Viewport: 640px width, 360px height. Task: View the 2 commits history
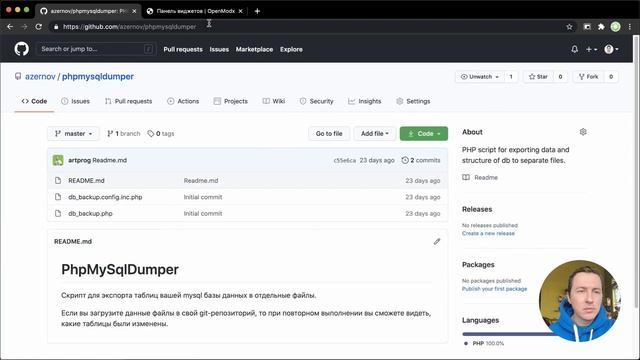[x=421, y=160]
